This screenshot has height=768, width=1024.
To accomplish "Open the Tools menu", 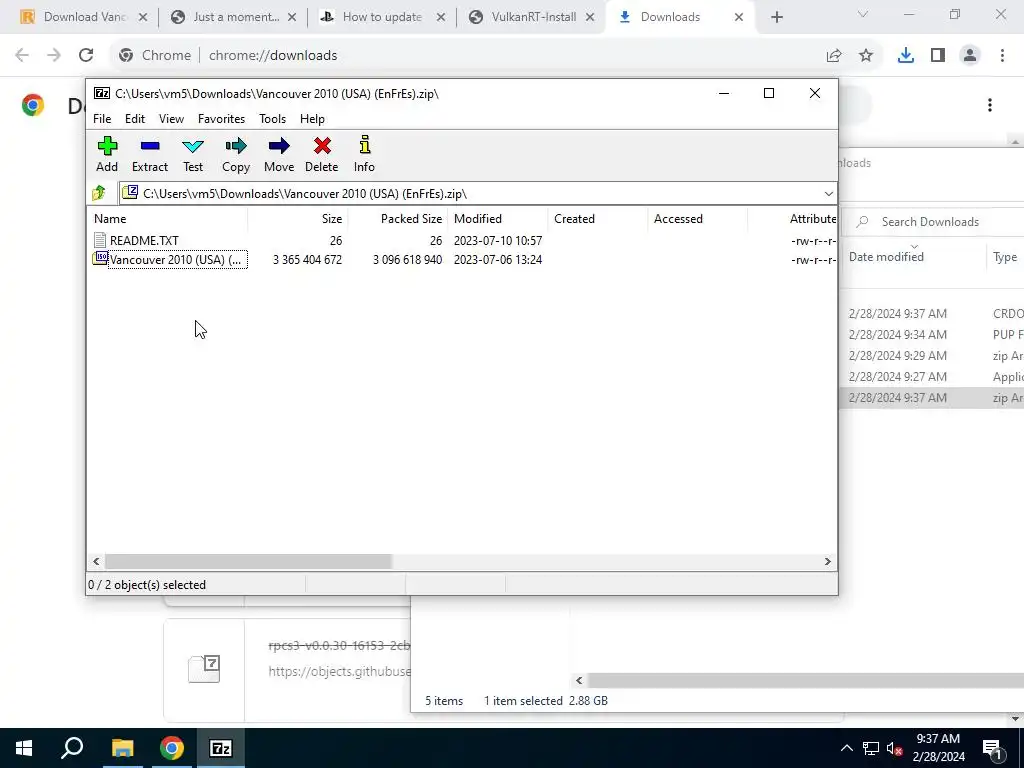I will (x=272, y=119).
